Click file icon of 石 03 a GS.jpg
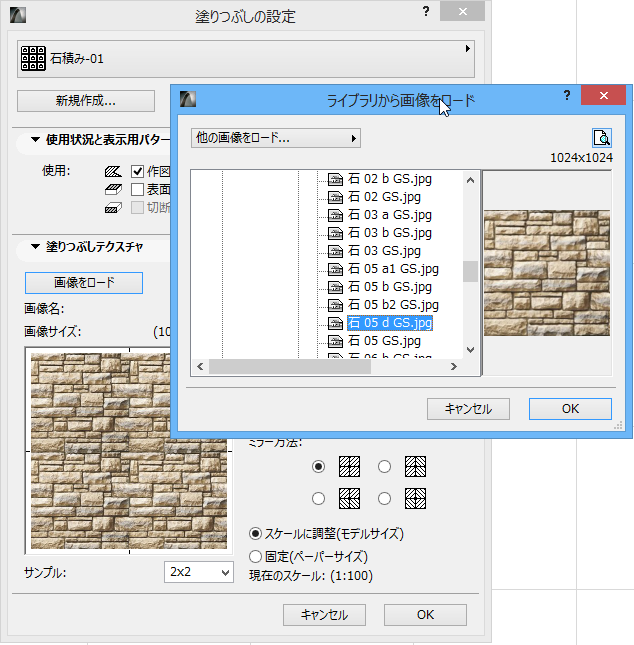 335,215
